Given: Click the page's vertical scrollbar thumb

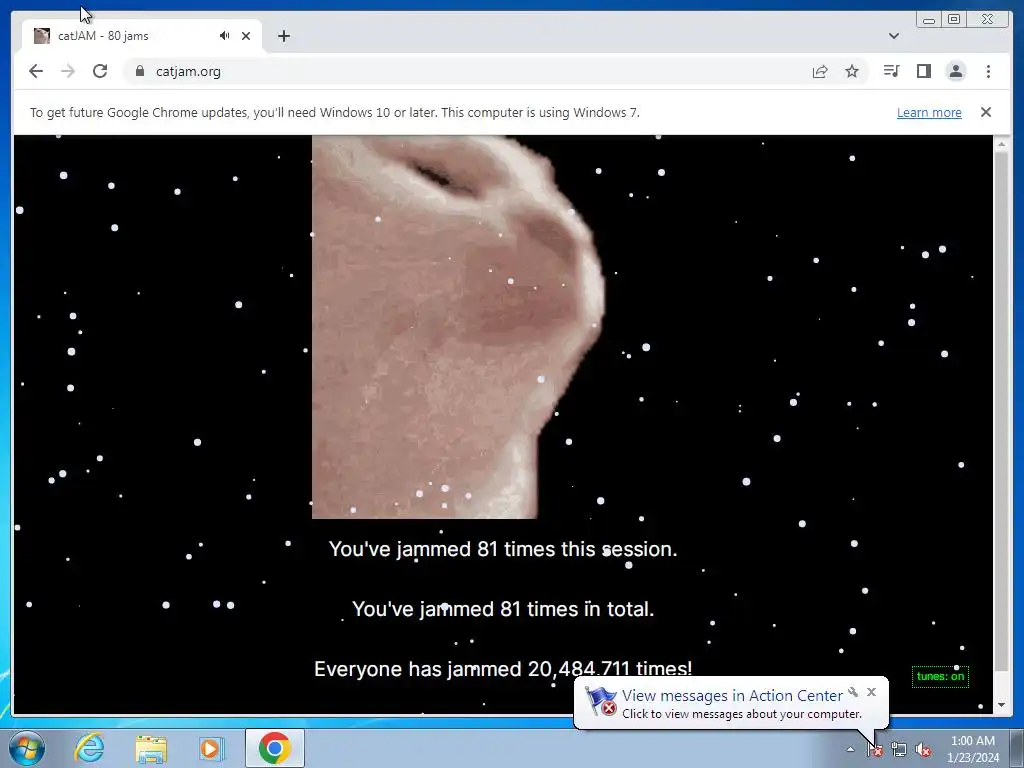Looking at the screenshot, I should [1001, 412].
